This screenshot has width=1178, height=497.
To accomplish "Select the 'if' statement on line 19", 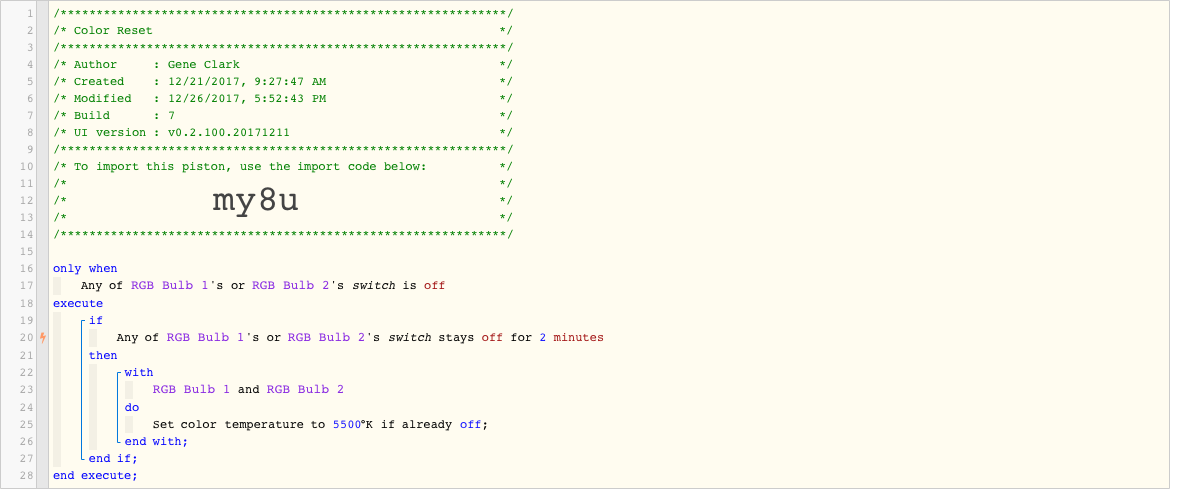I will point(95,320).
